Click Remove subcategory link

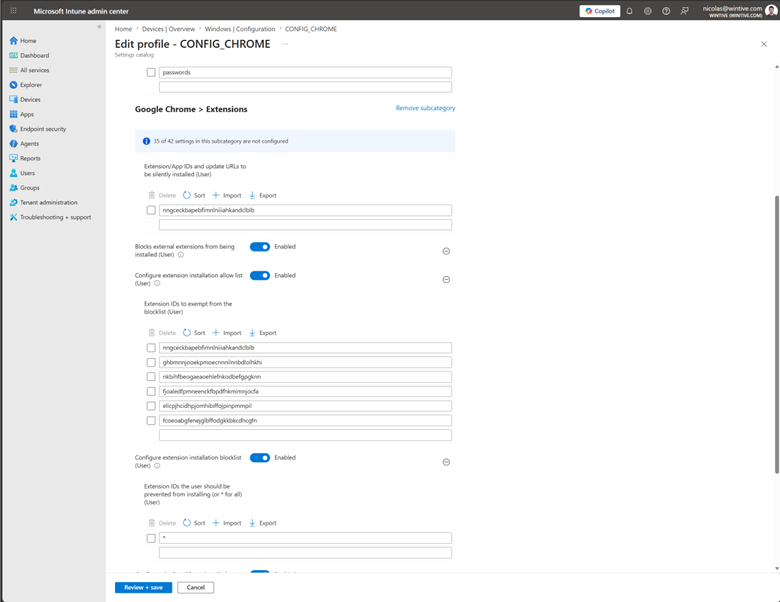[x=425, y=108]
